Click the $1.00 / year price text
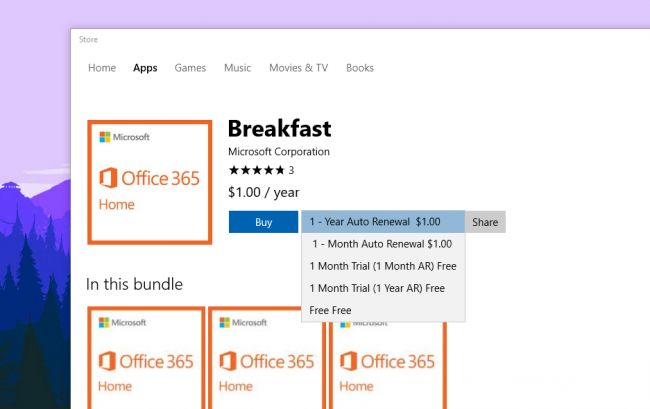The height and width of the screenshot is (409, 650). click(264, 192)
